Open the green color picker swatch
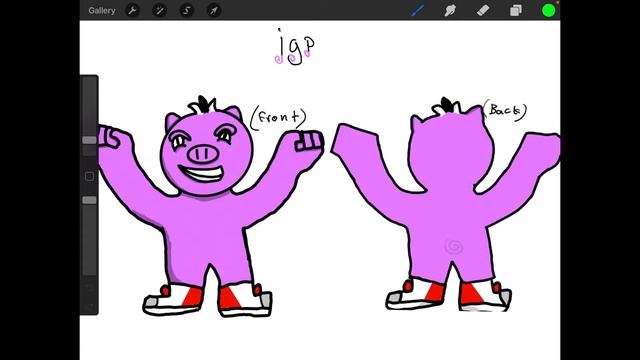Image resolution: width=640 pixels, height=360 pixels. pos(549,11)
